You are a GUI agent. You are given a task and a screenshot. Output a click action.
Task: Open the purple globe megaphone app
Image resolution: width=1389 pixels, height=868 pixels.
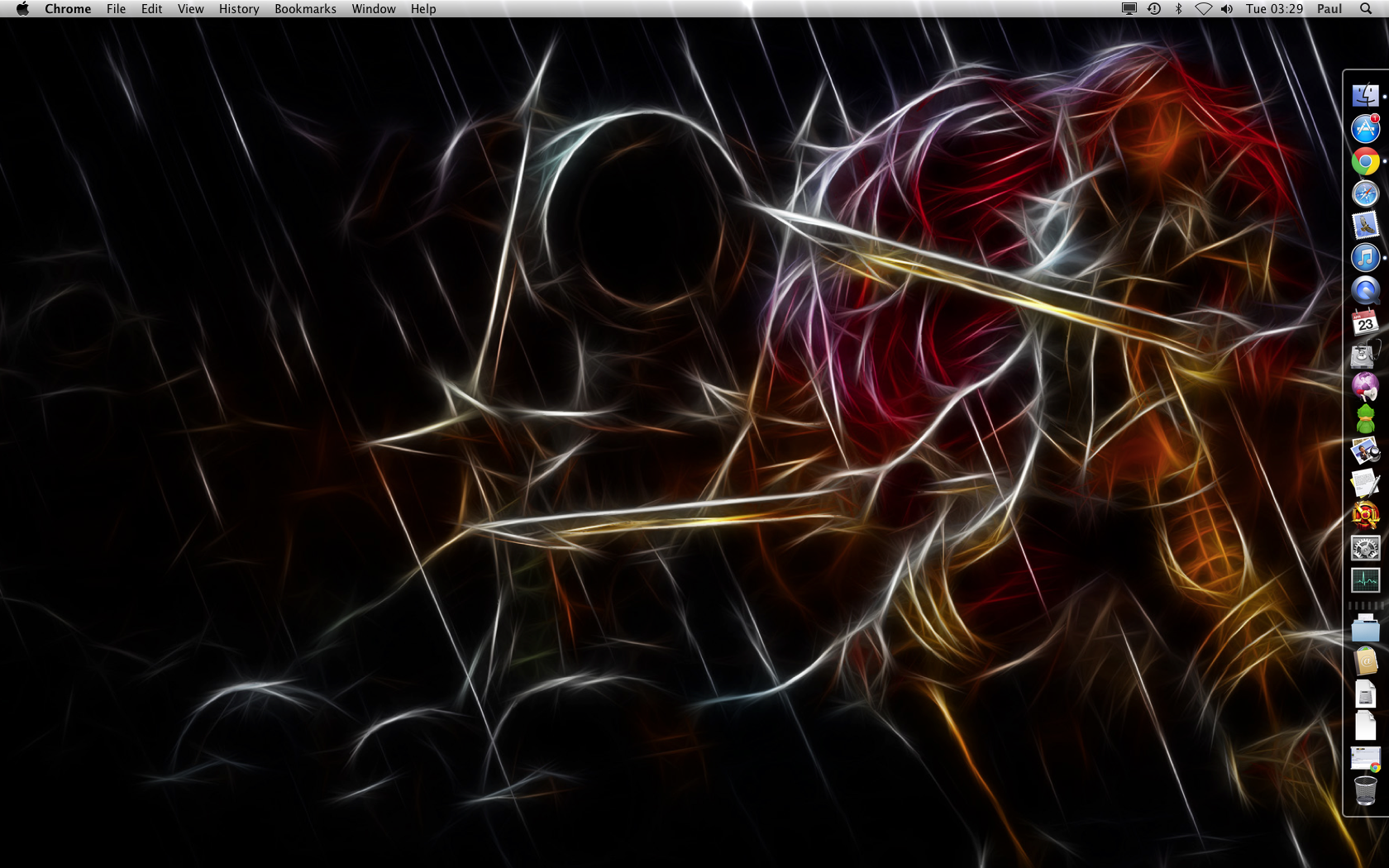tap(1365, 387)
